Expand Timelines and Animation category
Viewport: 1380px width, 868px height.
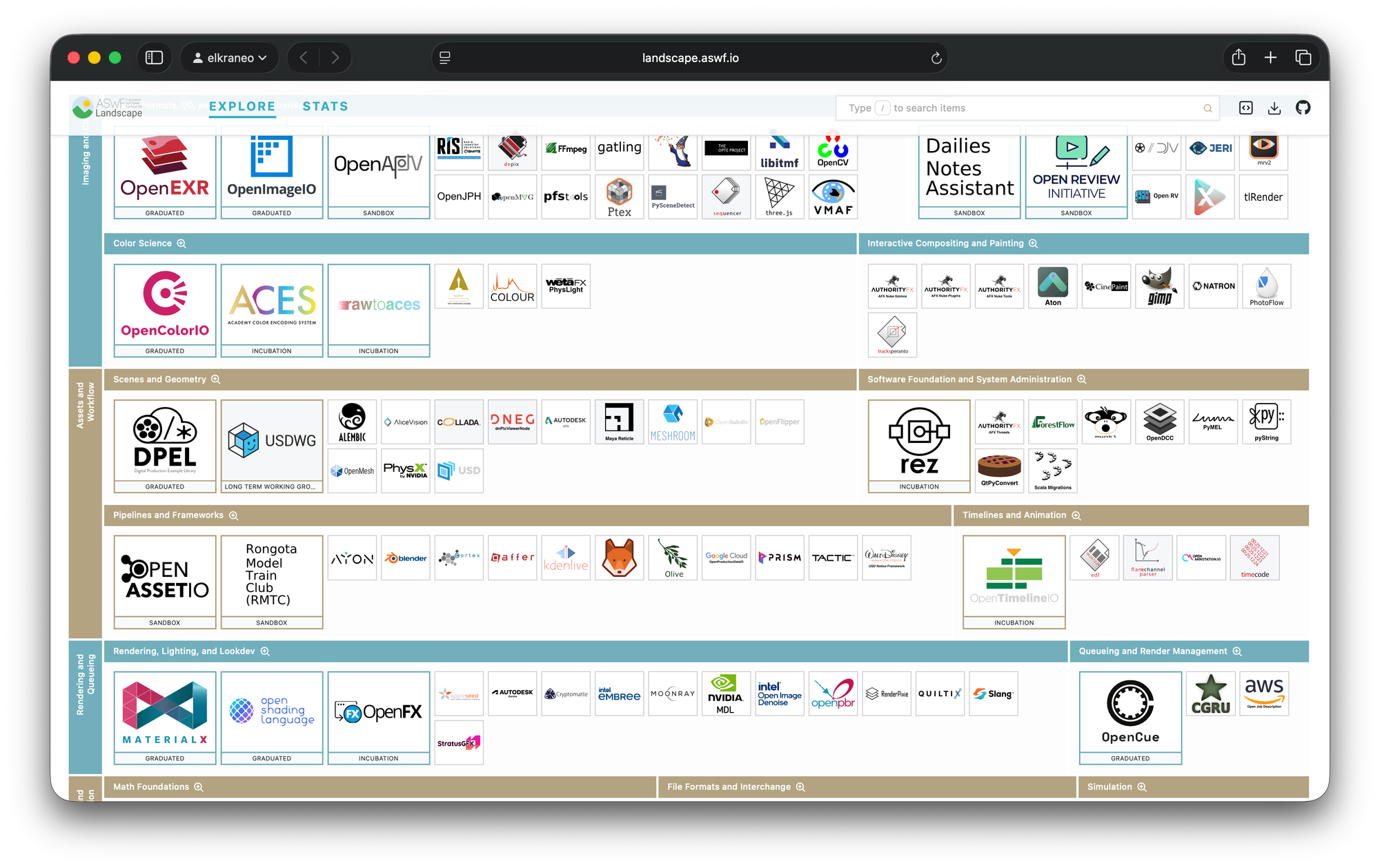(x=1076, y=515)
